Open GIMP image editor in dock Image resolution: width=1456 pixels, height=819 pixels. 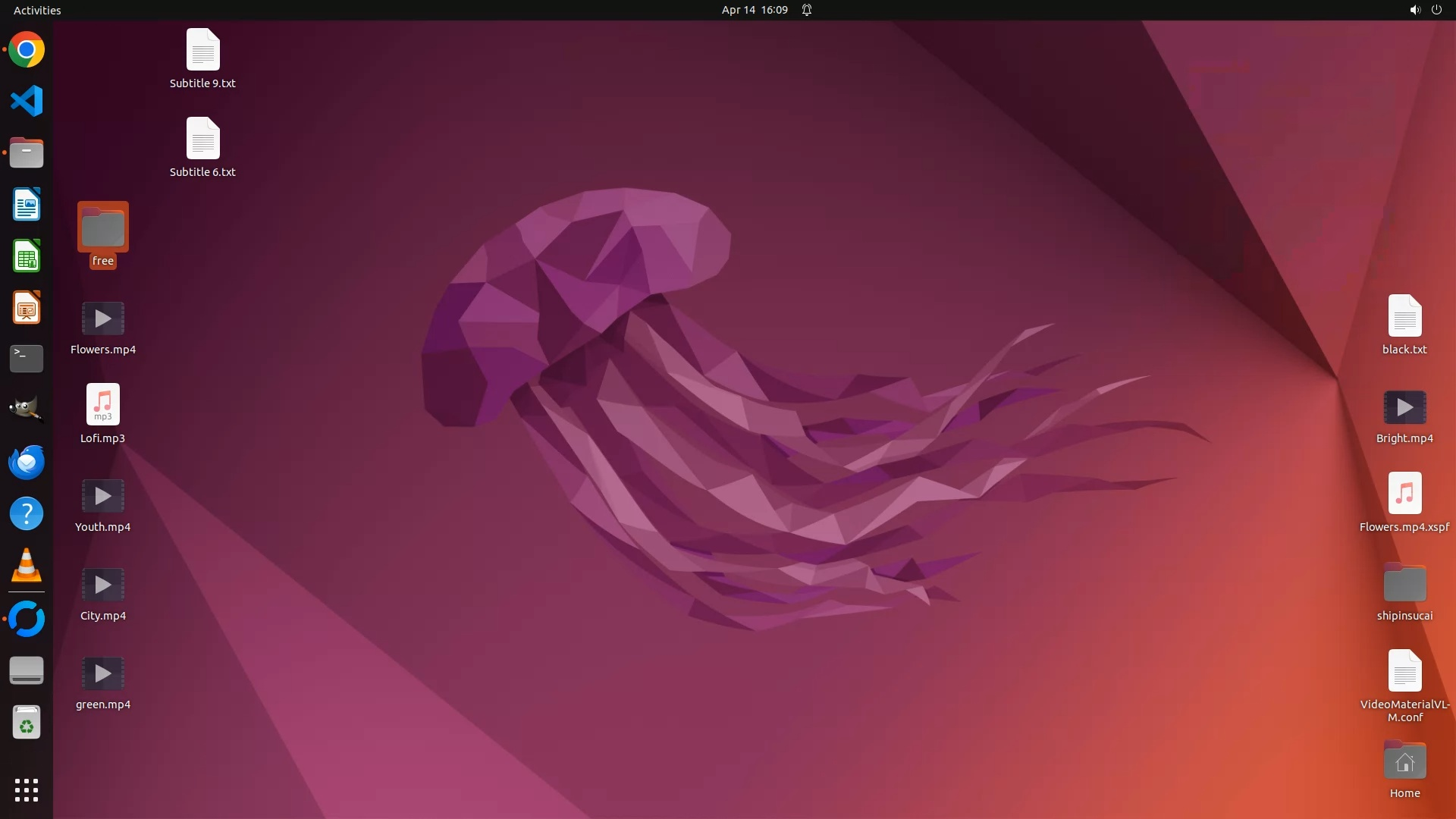coord(27,409)
